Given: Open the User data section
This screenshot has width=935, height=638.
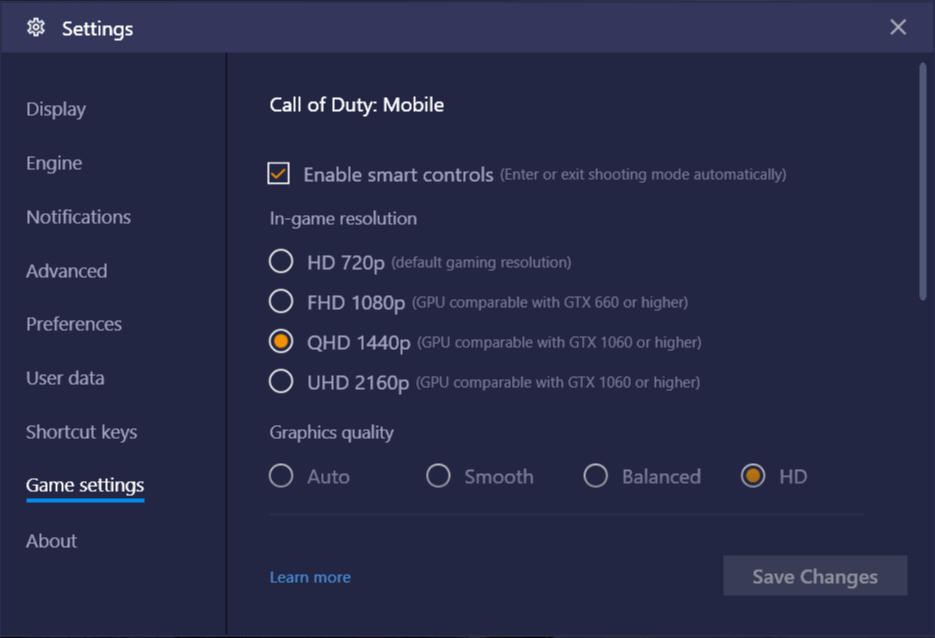Looking at the screenshot, I should (x=65, y=378).
